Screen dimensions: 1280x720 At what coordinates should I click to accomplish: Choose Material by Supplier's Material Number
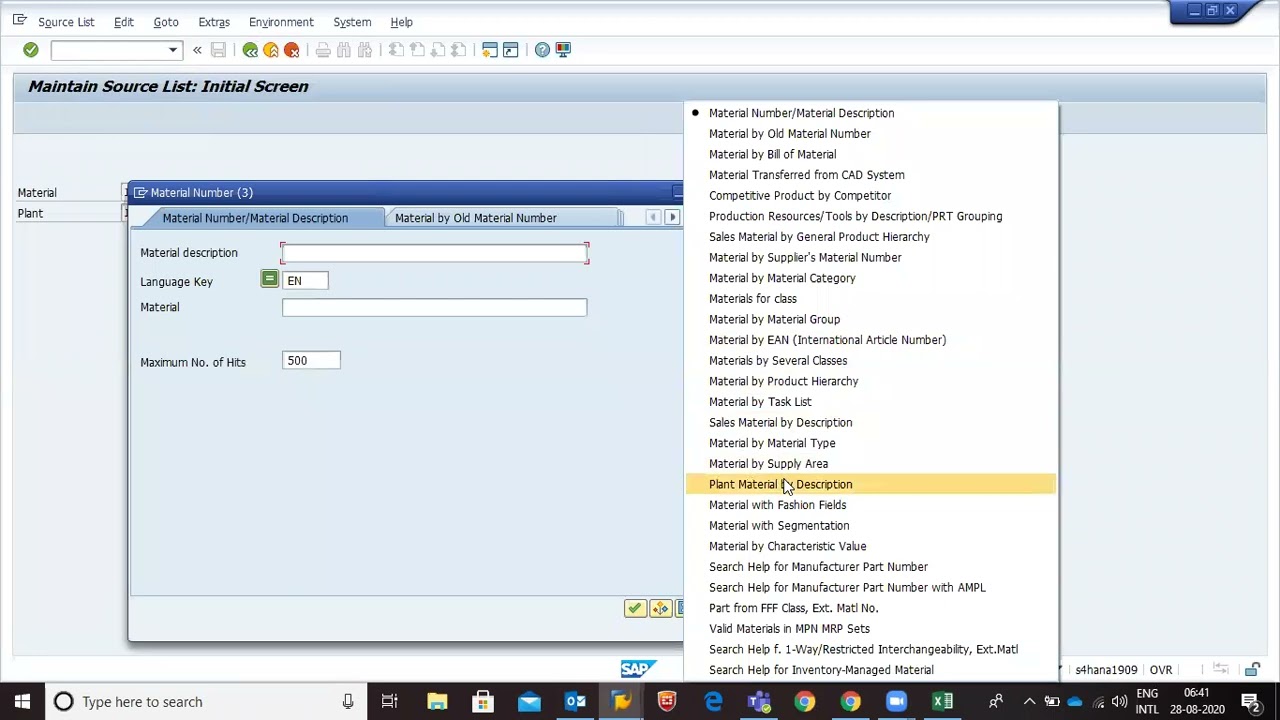pos(805,258)
